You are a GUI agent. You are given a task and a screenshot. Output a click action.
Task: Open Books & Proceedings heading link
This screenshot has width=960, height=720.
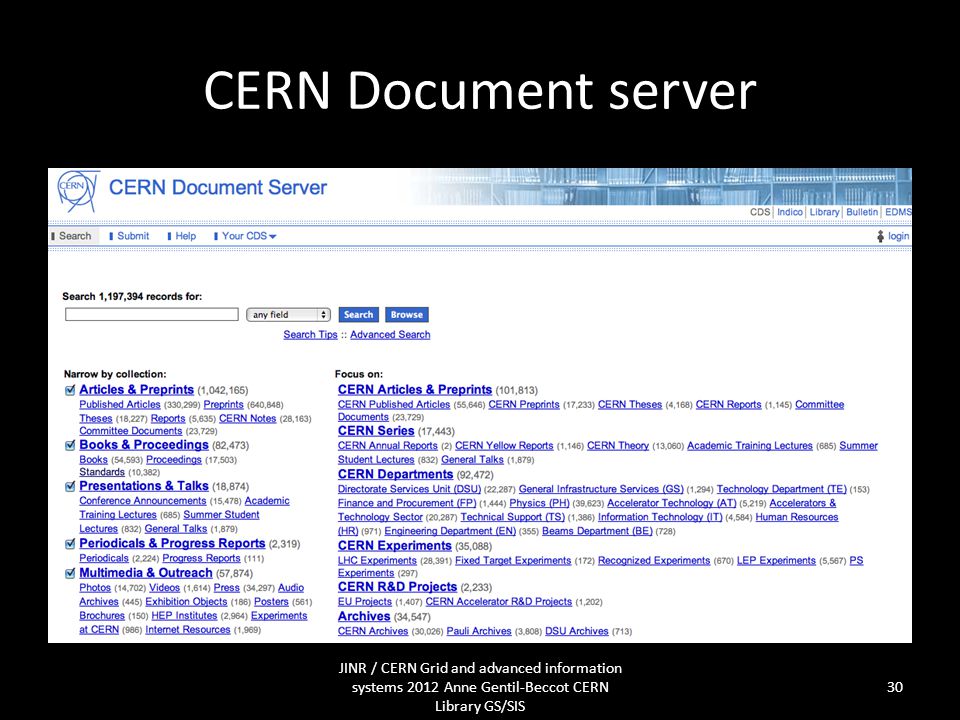coord(144,445)
